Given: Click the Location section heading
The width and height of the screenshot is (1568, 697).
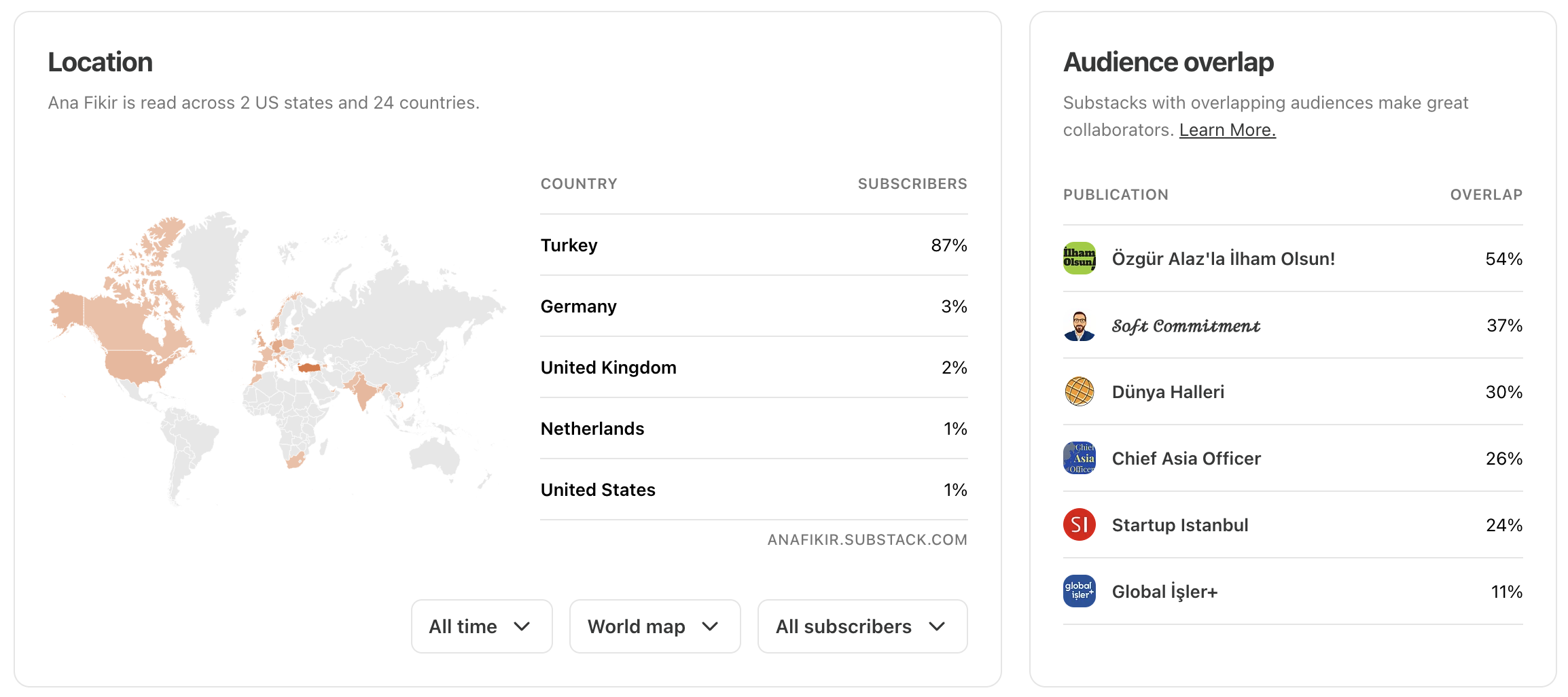Looking at the screenshot, I should pos(101,62).
